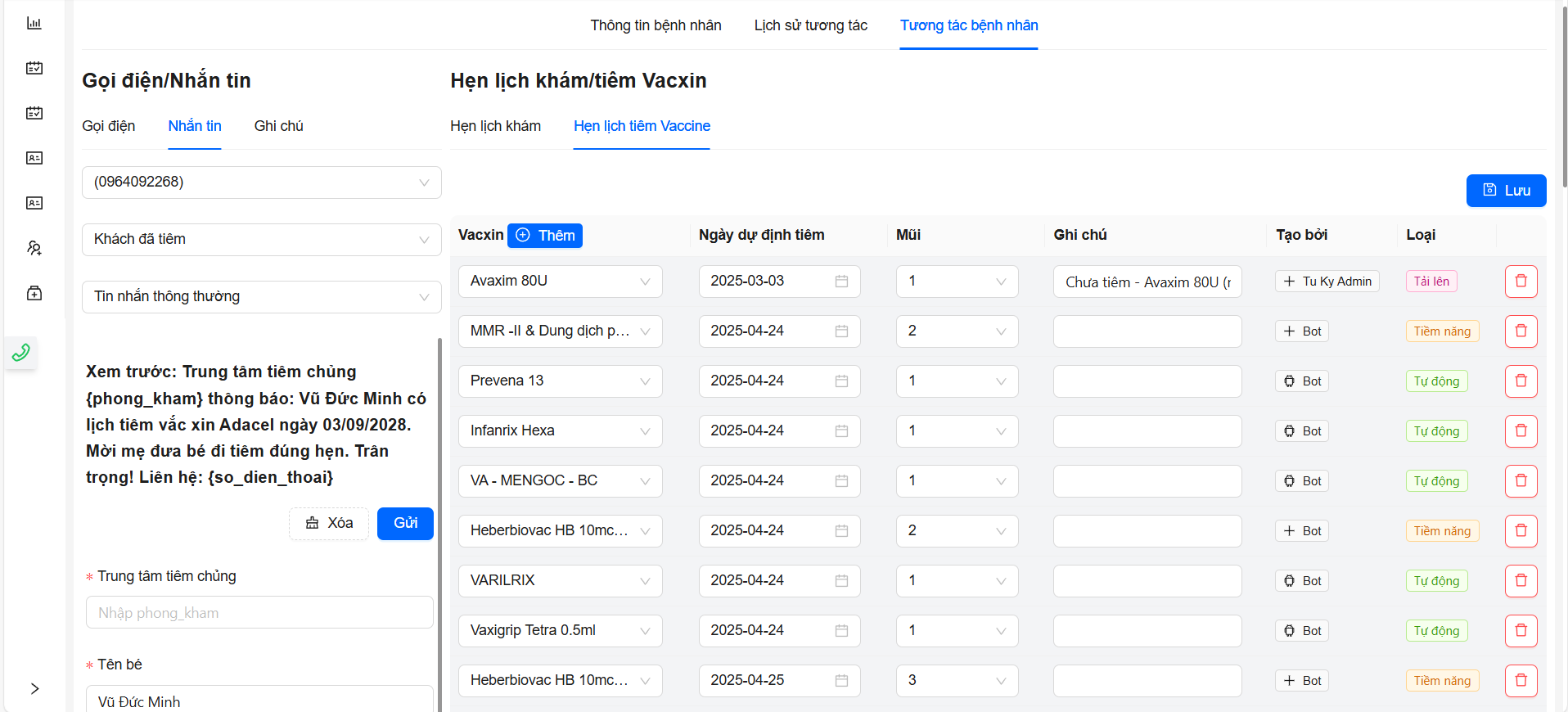This screenshot has width=1568, height=712.
Task: Click the Nhập phong_kham input field
Action: coord(259,613)
